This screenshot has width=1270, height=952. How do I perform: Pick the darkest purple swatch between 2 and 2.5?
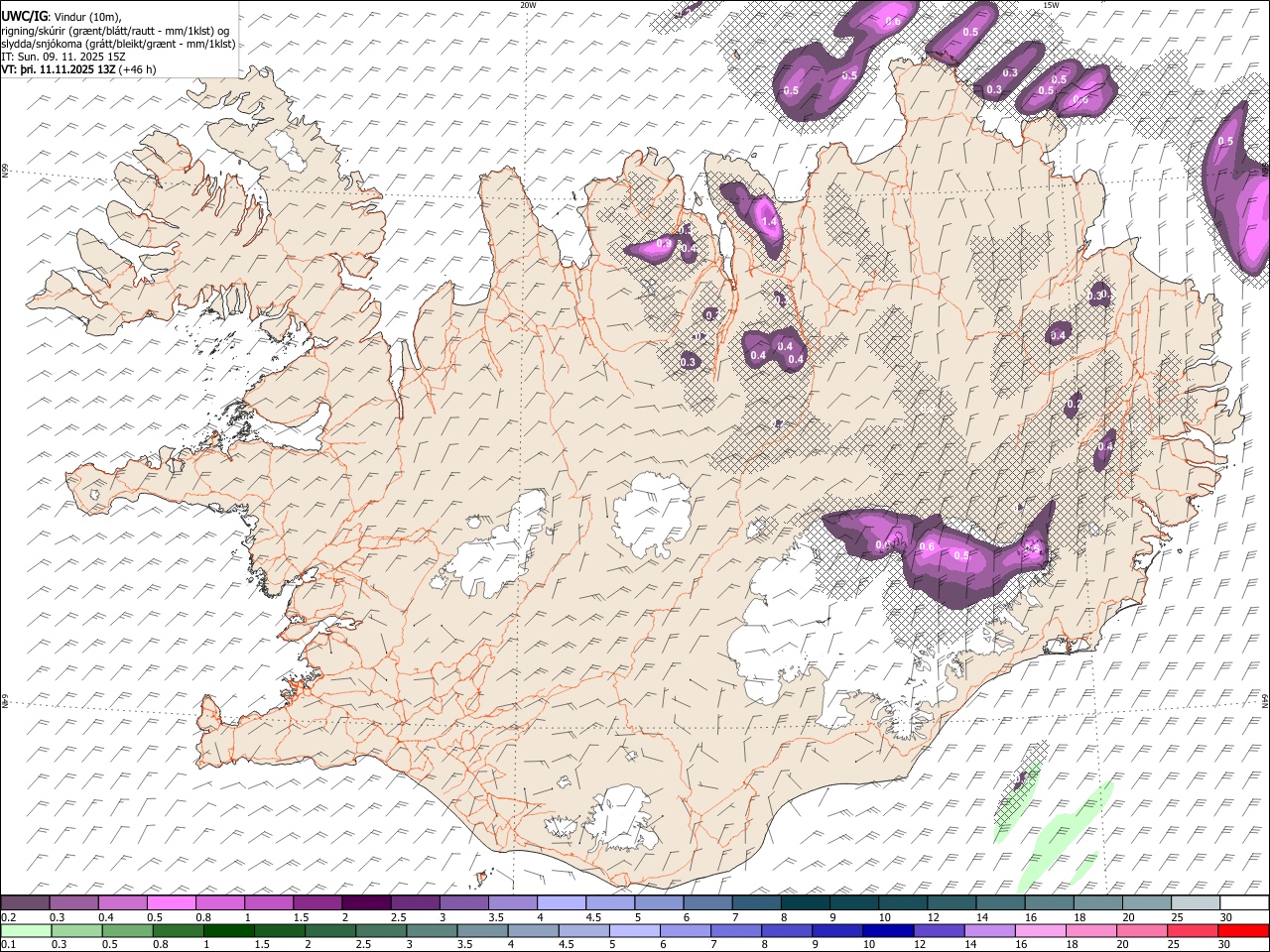click(365, 903)
